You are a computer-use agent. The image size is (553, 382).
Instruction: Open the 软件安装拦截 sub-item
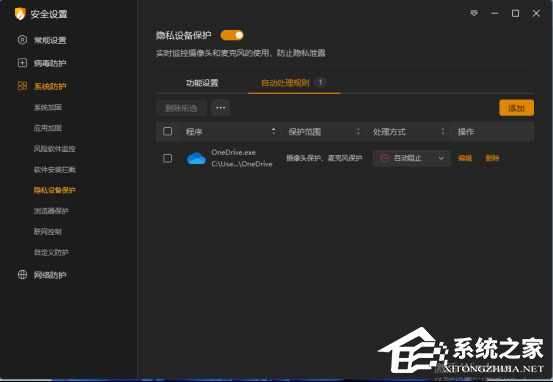[54, 170]
